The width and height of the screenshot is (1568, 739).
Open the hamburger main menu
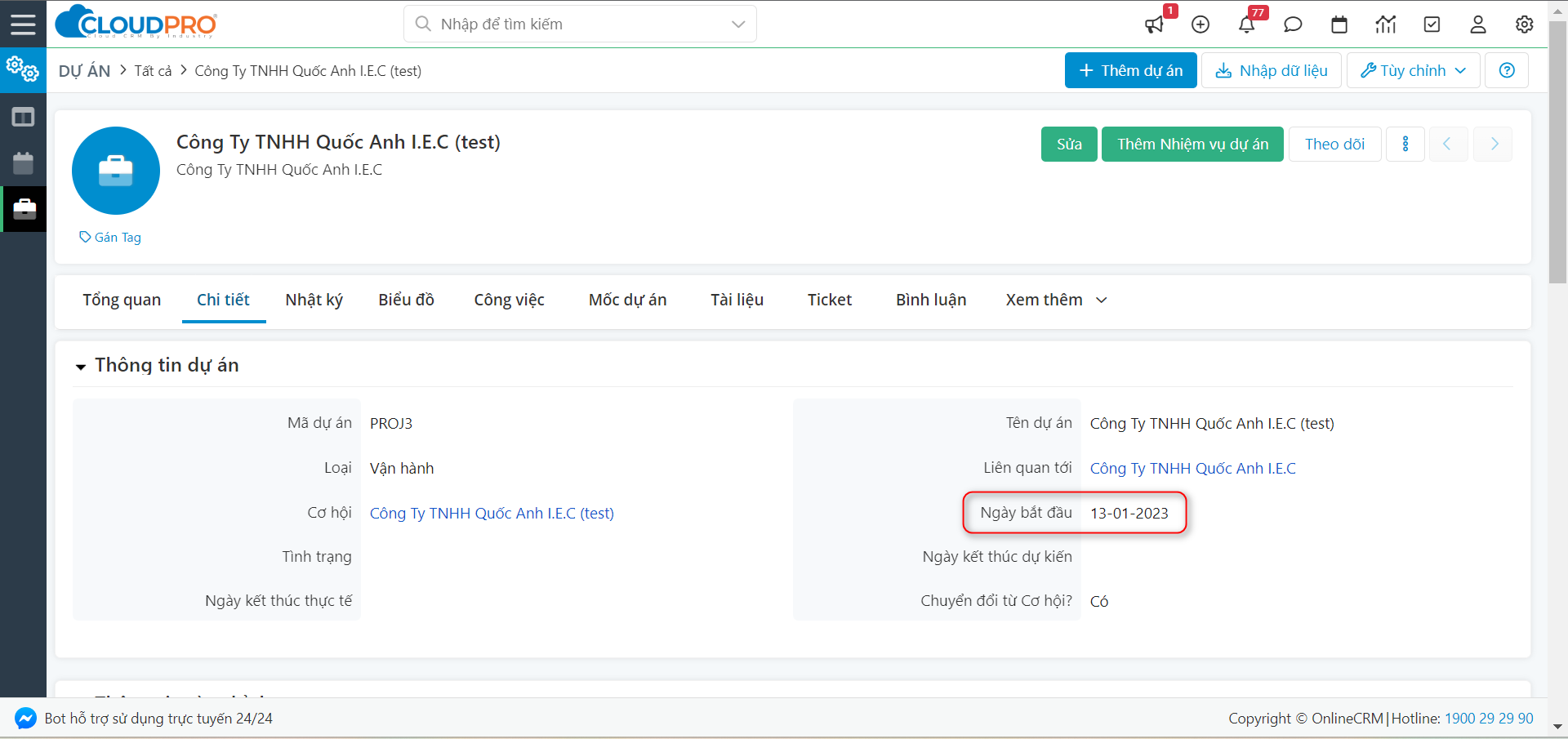click(23, 24)
